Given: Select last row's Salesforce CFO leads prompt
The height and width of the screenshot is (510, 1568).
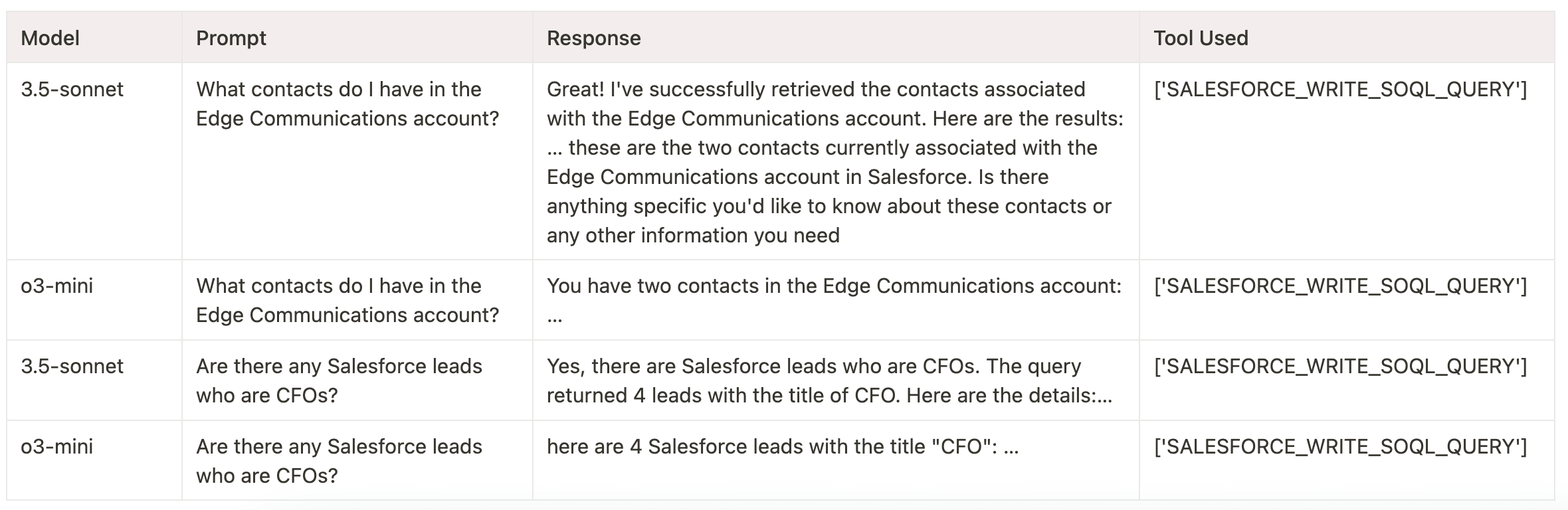Looking at the screenshot, I should 339,461.
